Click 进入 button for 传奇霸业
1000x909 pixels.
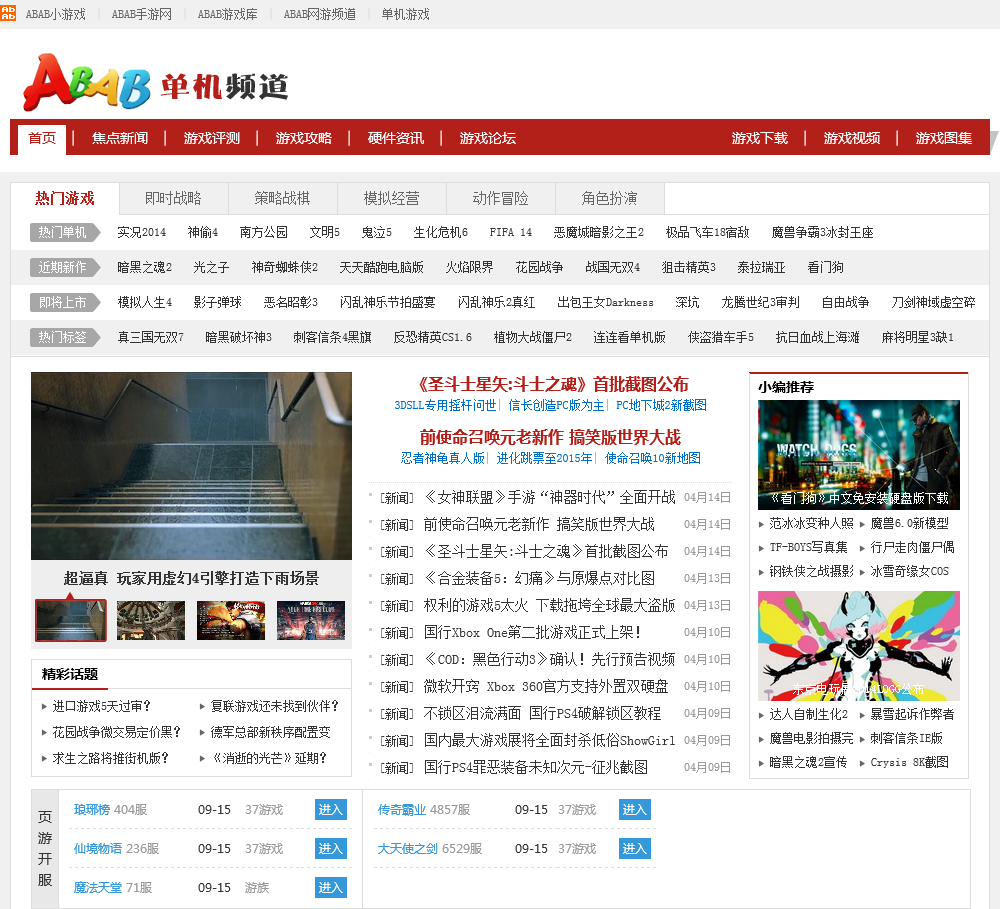634,810
